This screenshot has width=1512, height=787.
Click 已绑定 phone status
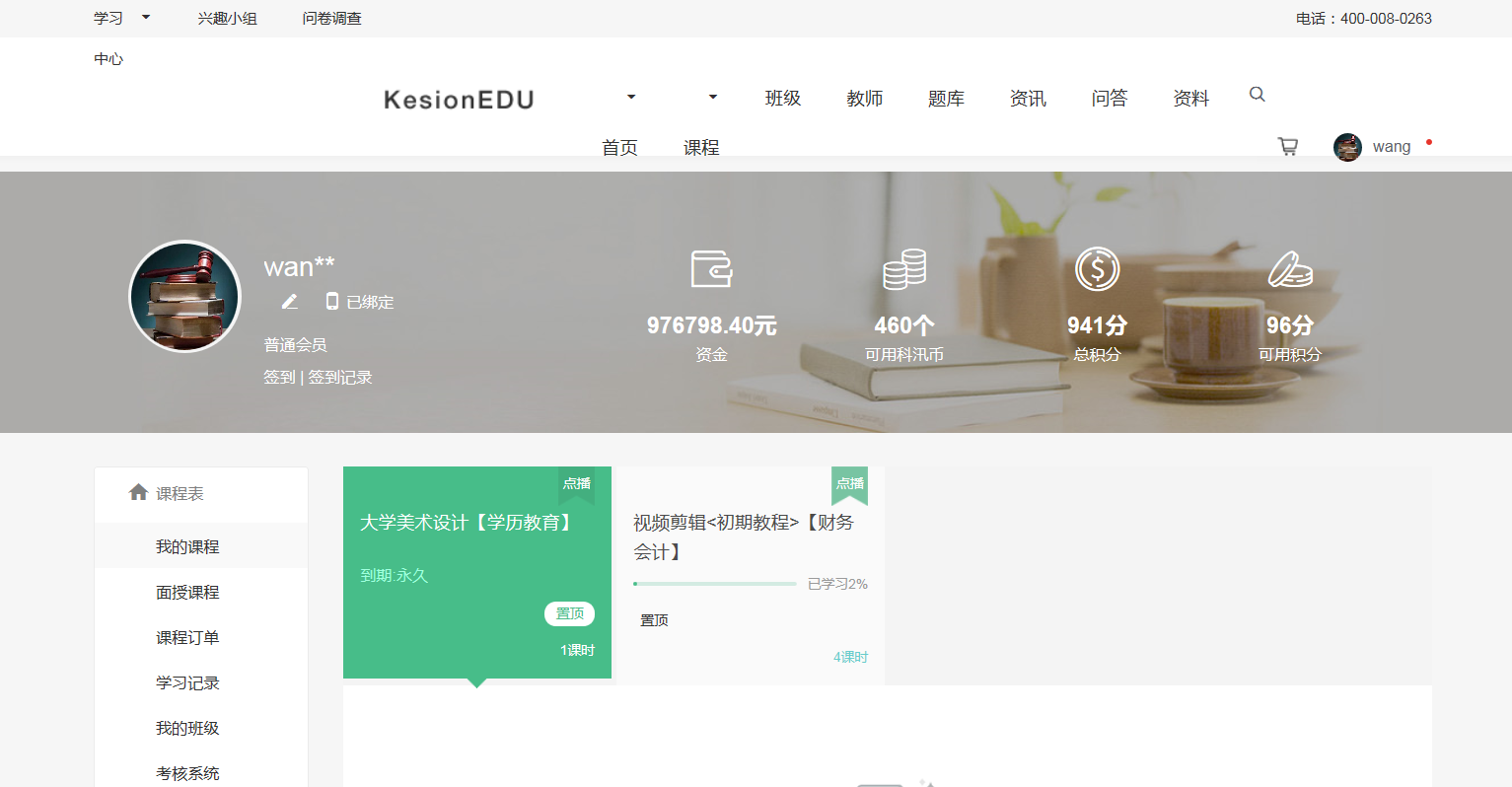coord(370,302)
